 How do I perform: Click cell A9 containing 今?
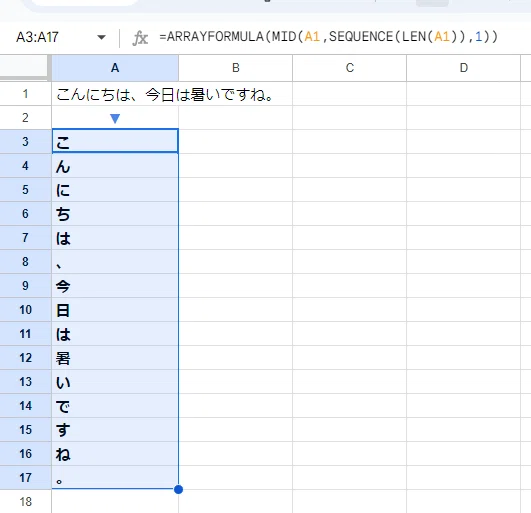click(x=115, y=286)
